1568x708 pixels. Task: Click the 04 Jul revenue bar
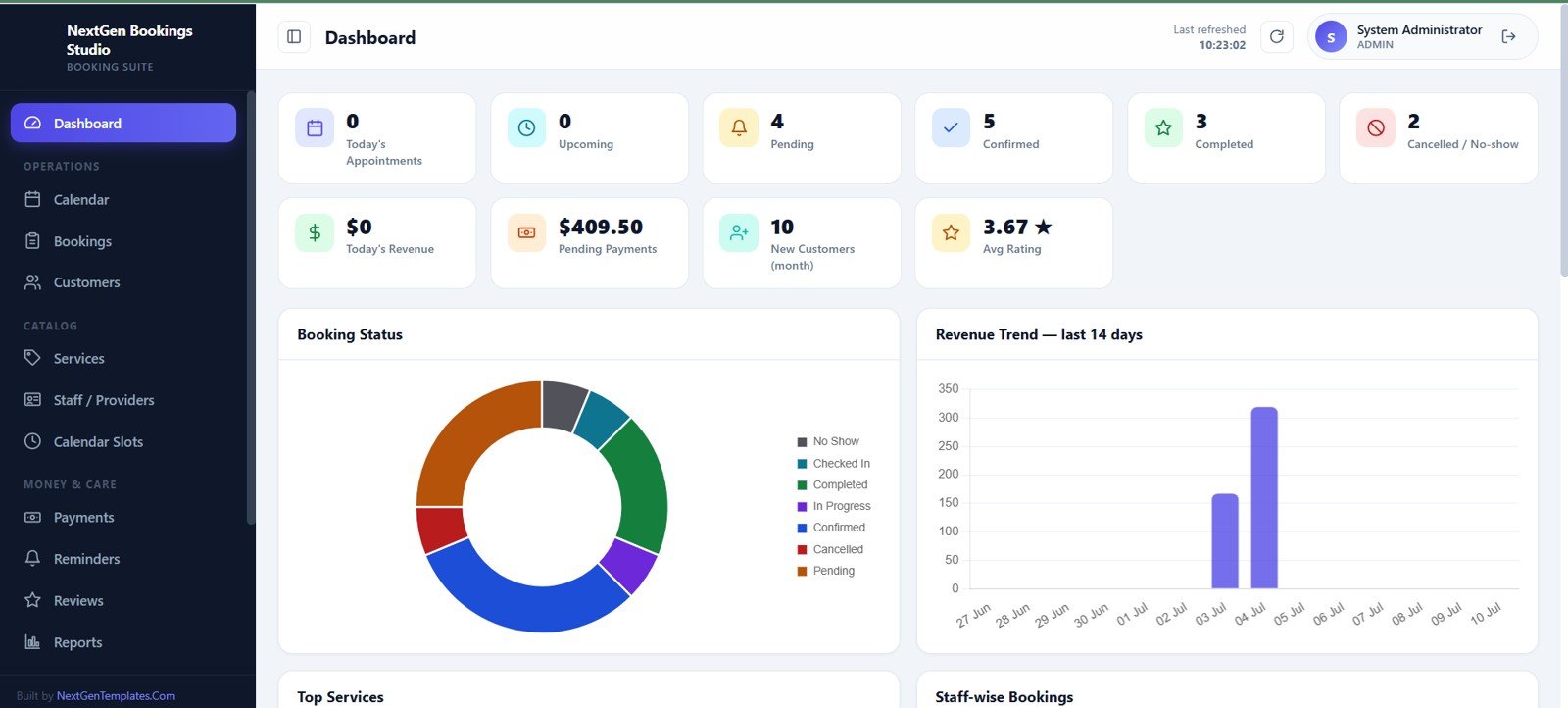1264,498
